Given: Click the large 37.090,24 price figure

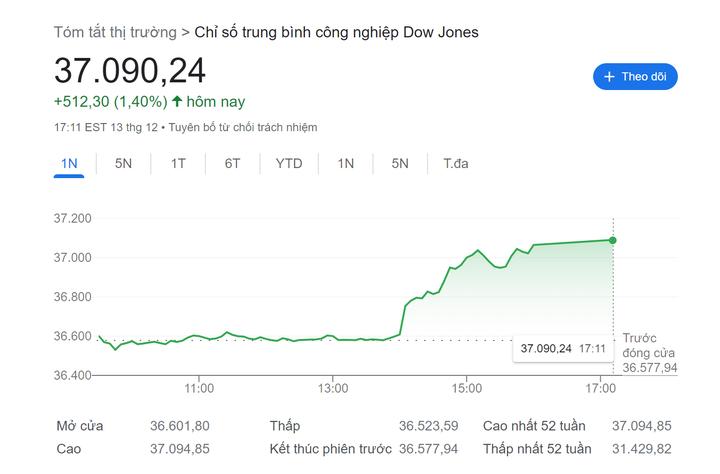Looking at the screenshot, I should (130, 70).
